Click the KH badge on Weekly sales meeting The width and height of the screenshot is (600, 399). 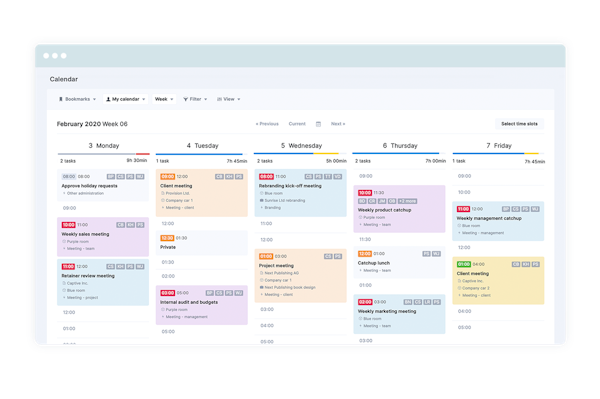pyautogui.click(x=130, y=225)
